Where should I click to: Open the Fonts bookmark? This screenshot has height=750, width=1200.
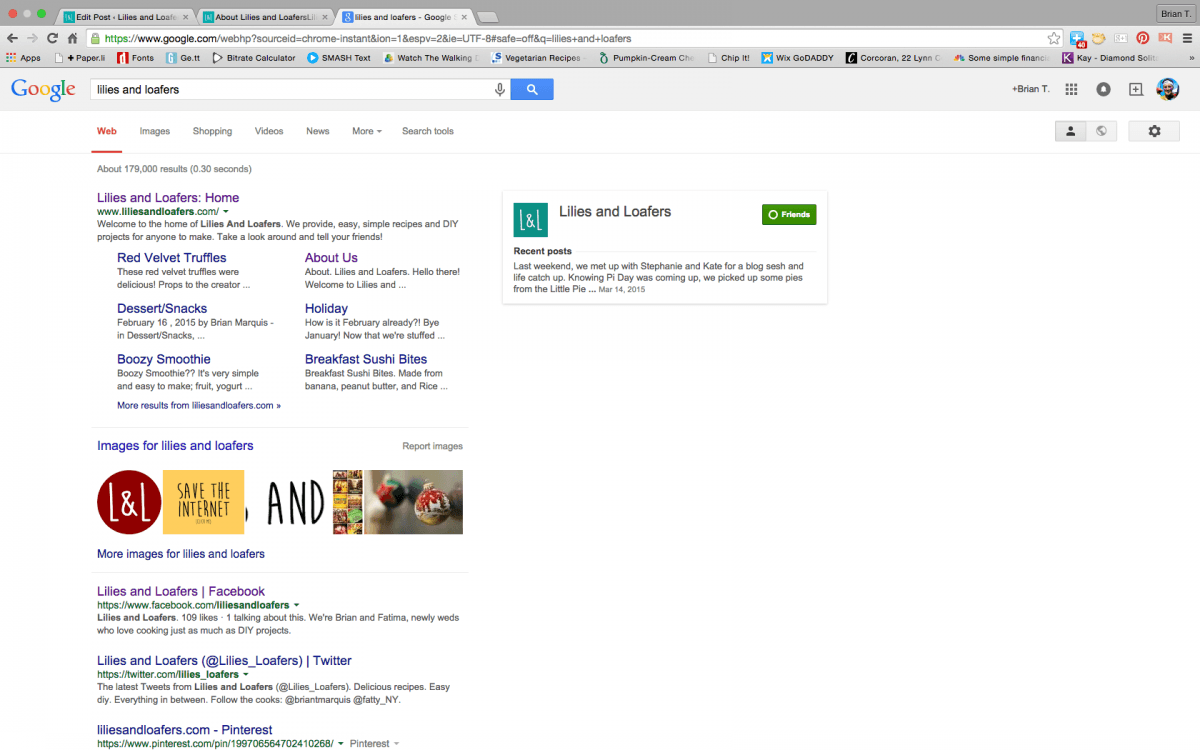point(135,58)
